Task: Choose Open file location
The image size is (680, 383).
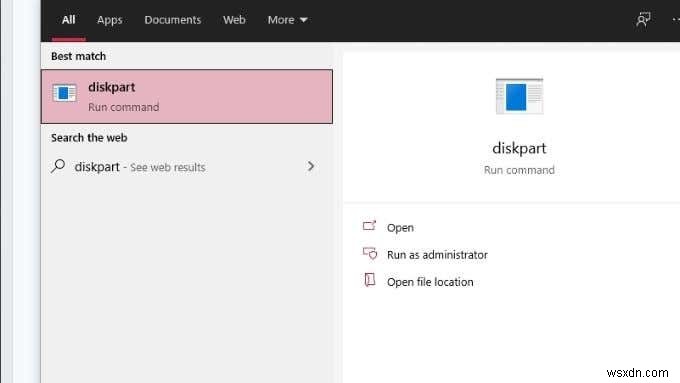Action: (430, 282)
